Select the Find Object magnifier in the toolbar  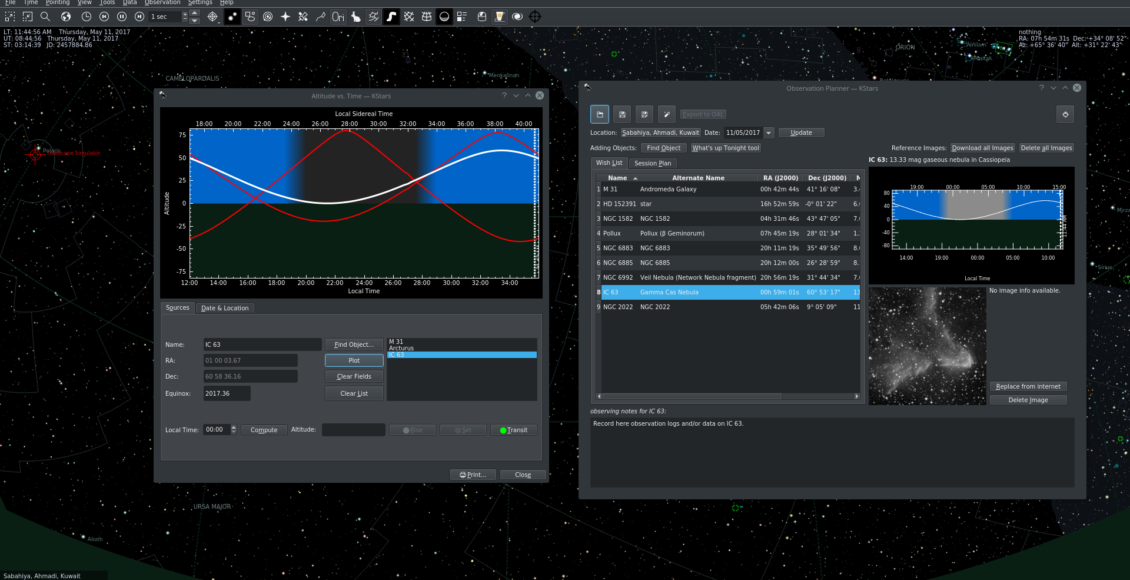point(46,16)
